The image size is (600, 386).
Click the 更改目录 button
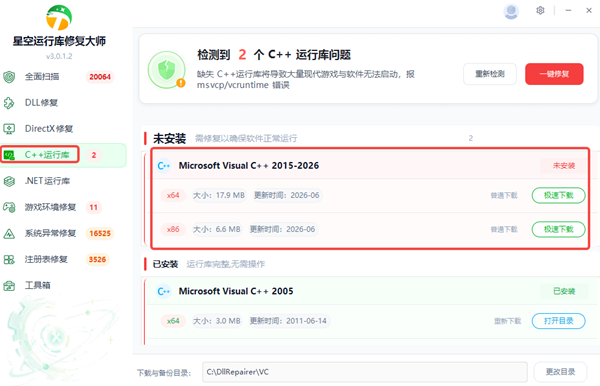click(x=560, y=372)
